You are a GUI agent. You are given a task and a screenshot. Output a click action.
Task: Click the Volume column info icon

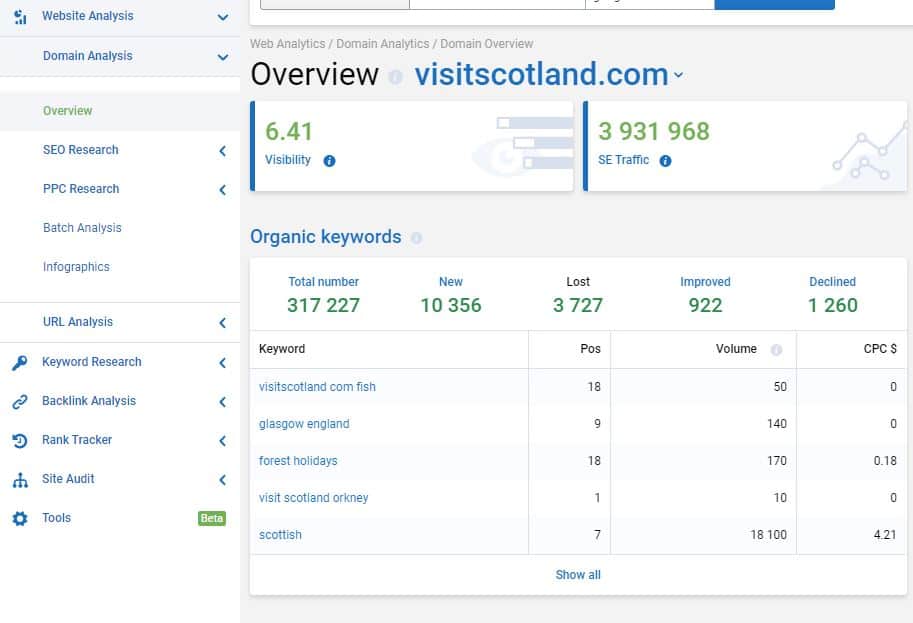(776, 349)
